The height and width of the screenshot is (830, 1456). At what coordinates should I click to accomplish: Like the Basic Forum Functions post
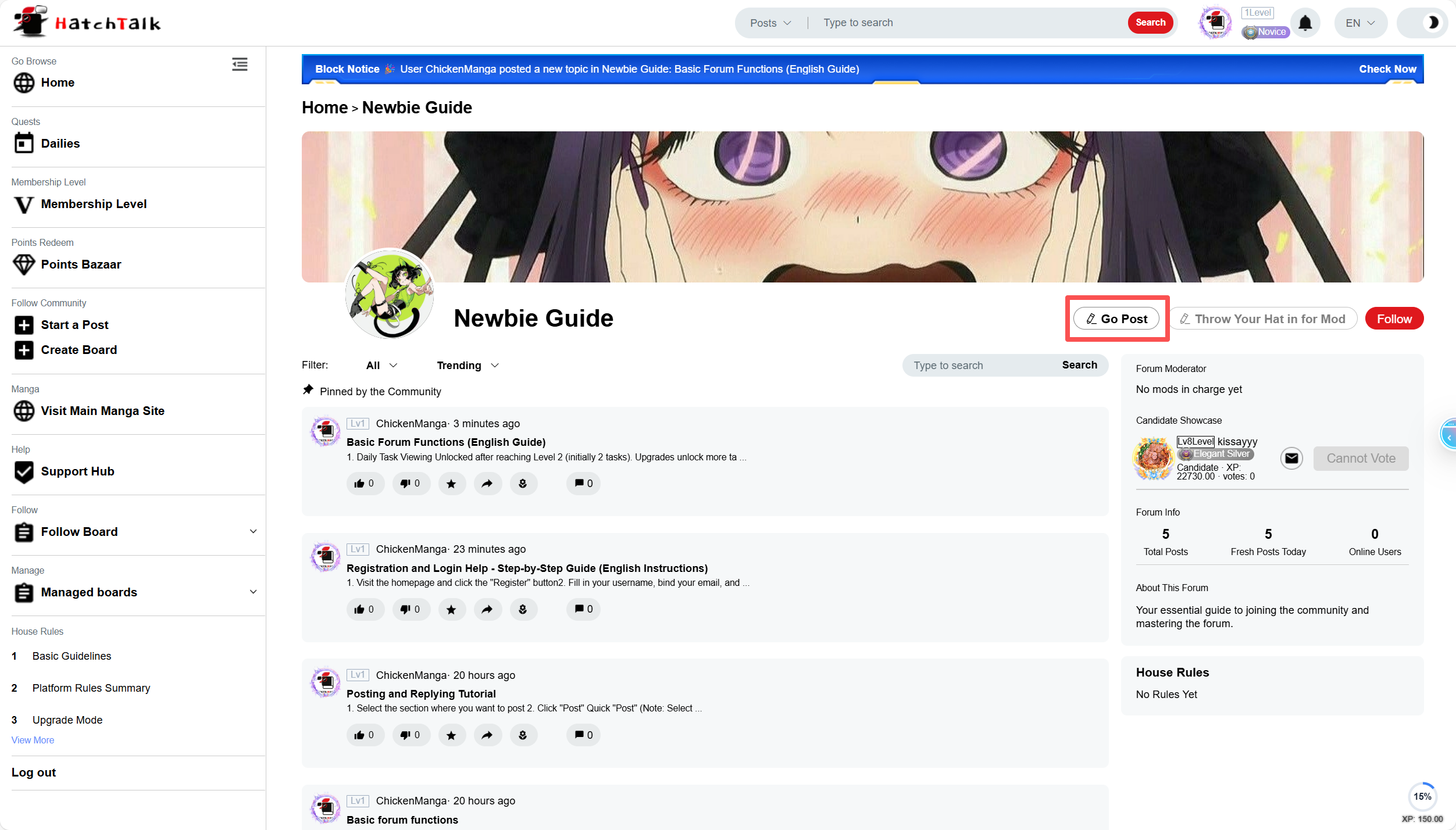point(365,484)
